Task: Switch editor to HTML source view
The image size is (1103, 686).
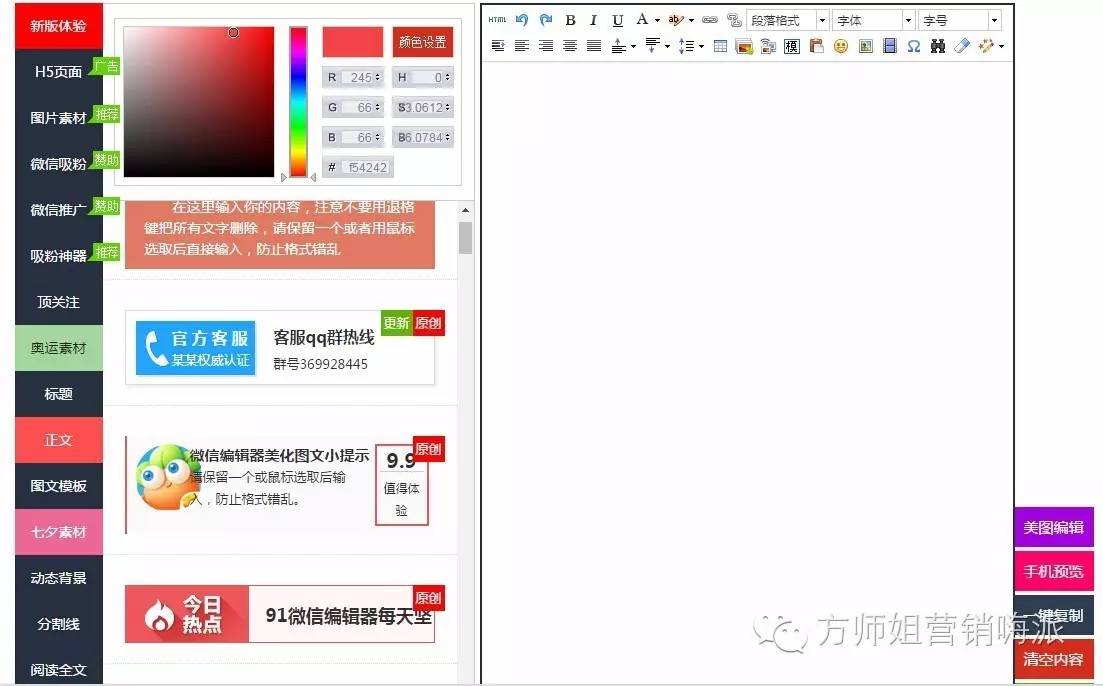Action: 496,20
